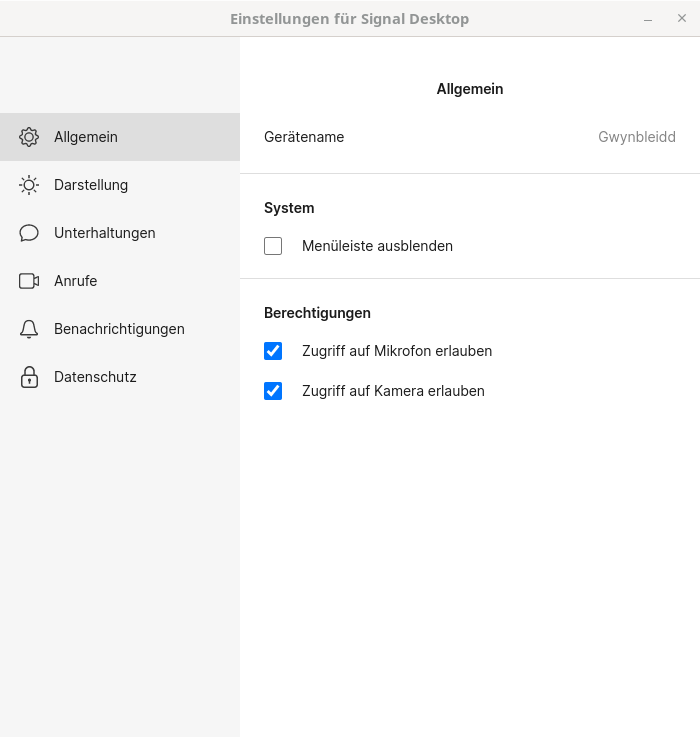The image size is (700, 737).
Task: Click the Gerätename label
Action: pyautogui.click(x=304, y=137)
